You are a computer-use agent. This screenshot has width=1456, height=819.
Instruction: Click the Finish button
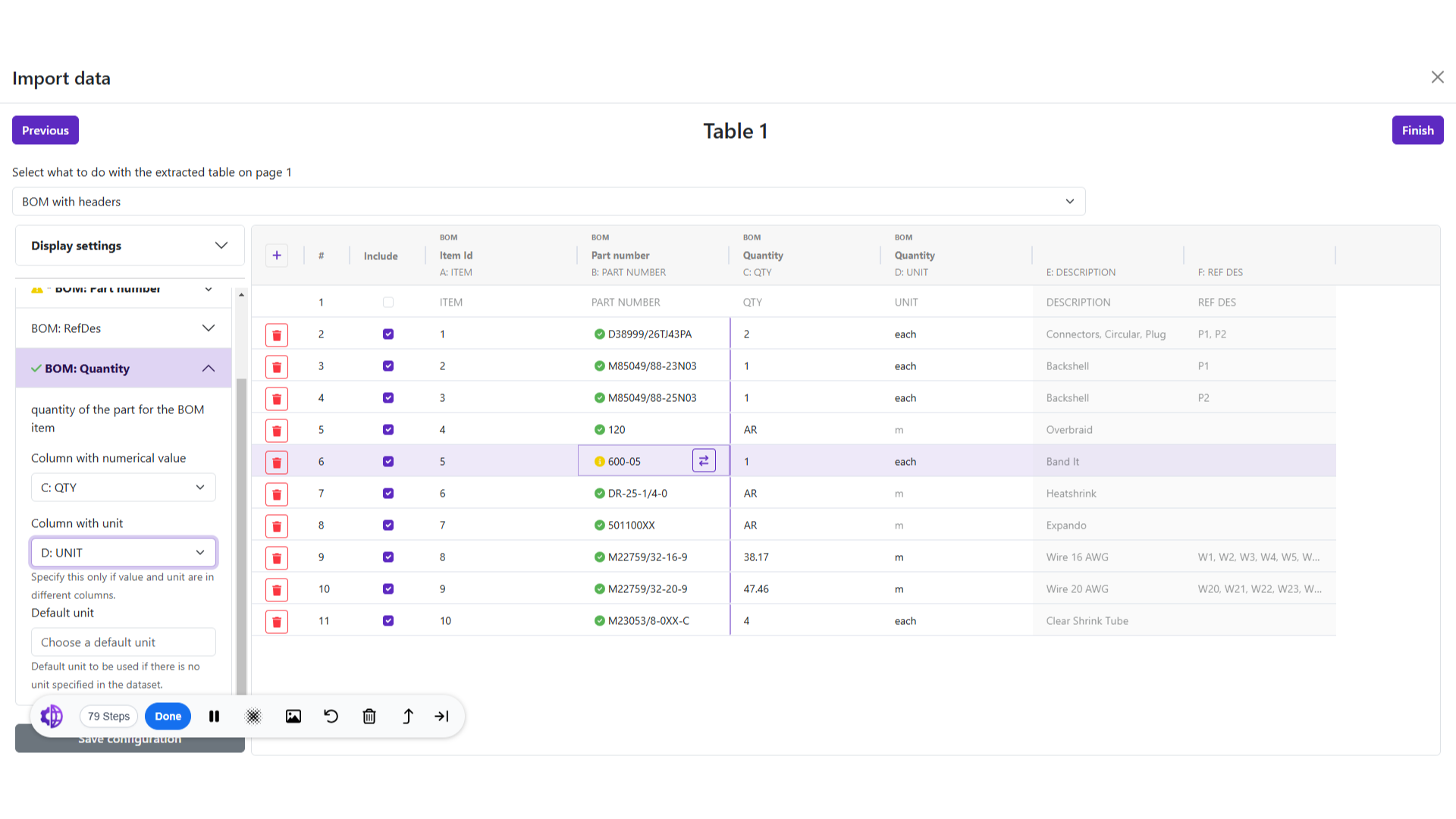[x=1417, y=130]
